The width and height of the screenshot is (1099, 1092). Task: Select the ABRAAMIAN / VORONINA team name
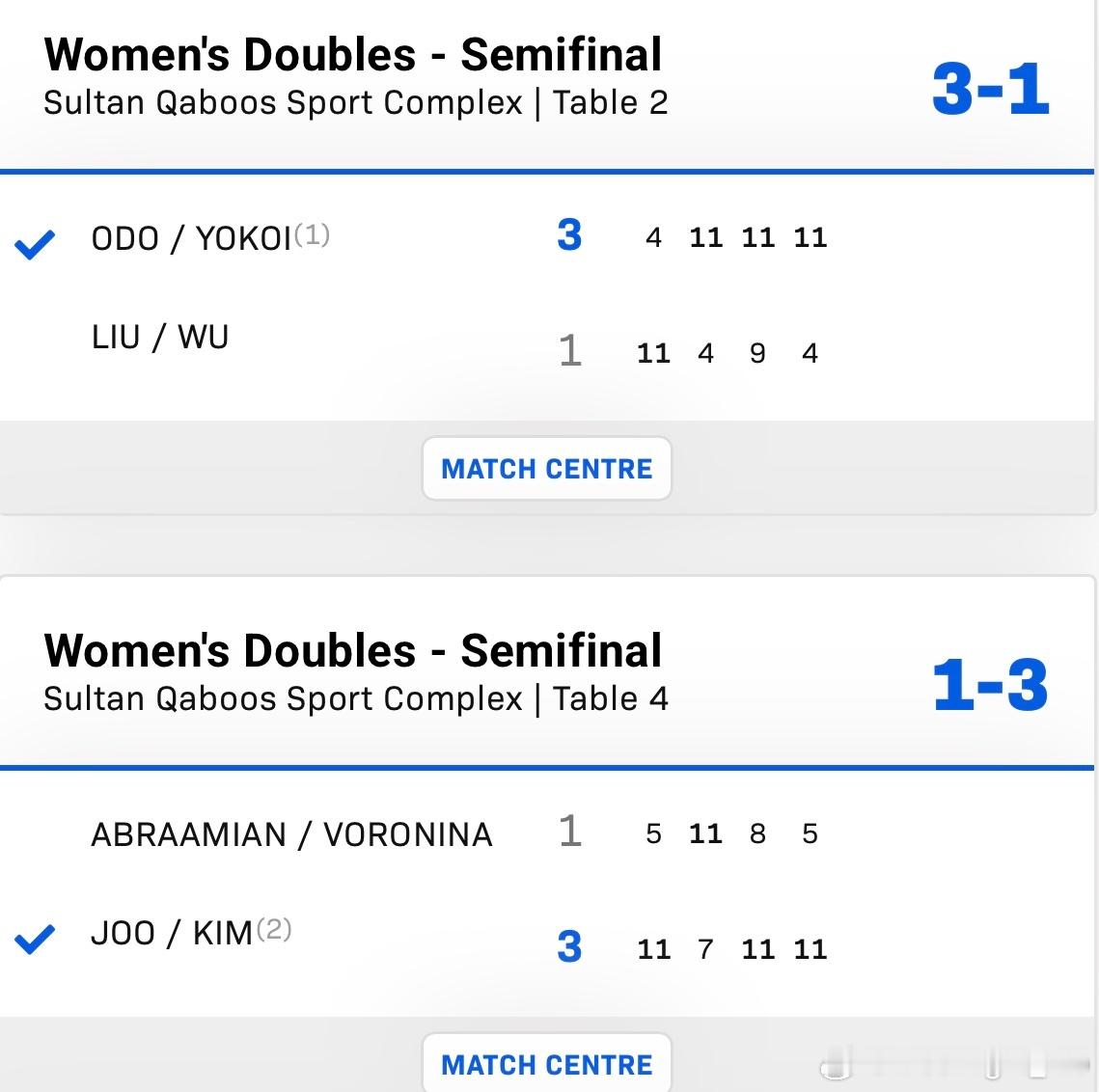[x=291, y=834]
